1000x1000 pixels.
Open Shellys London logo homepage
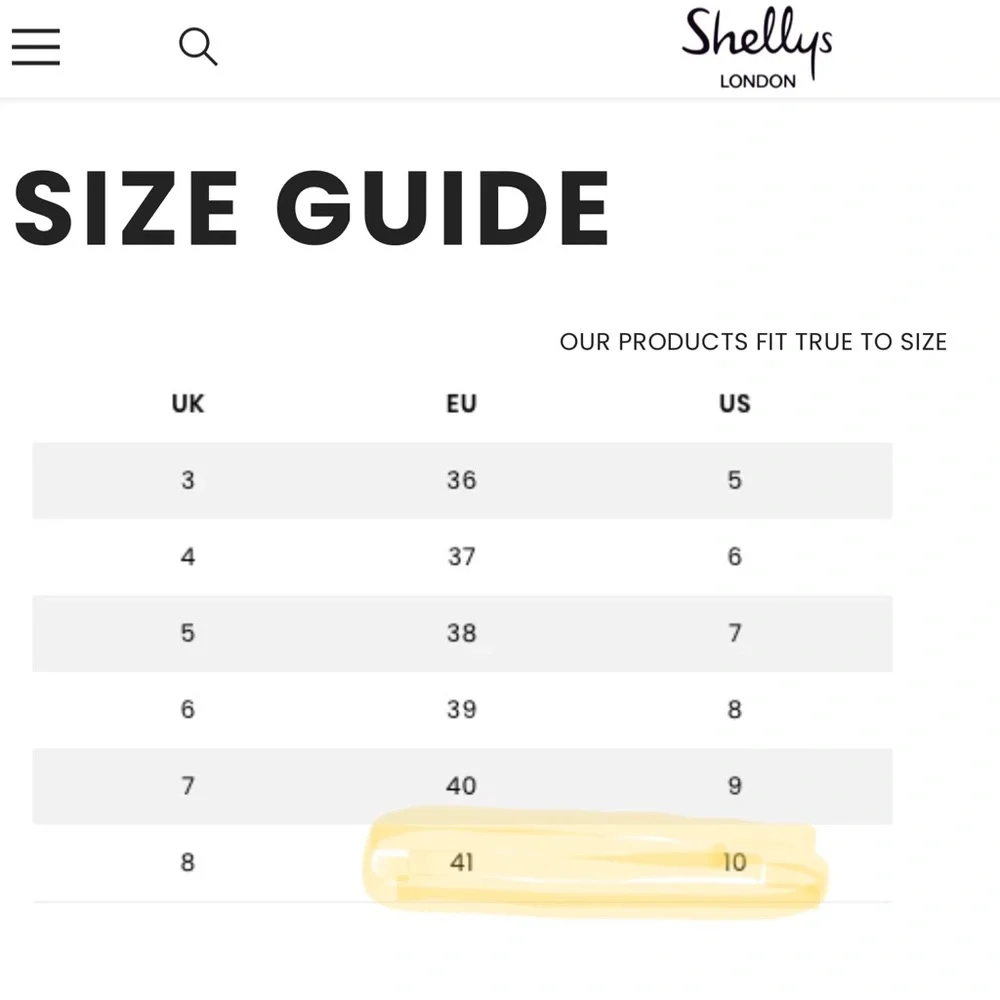757,48
